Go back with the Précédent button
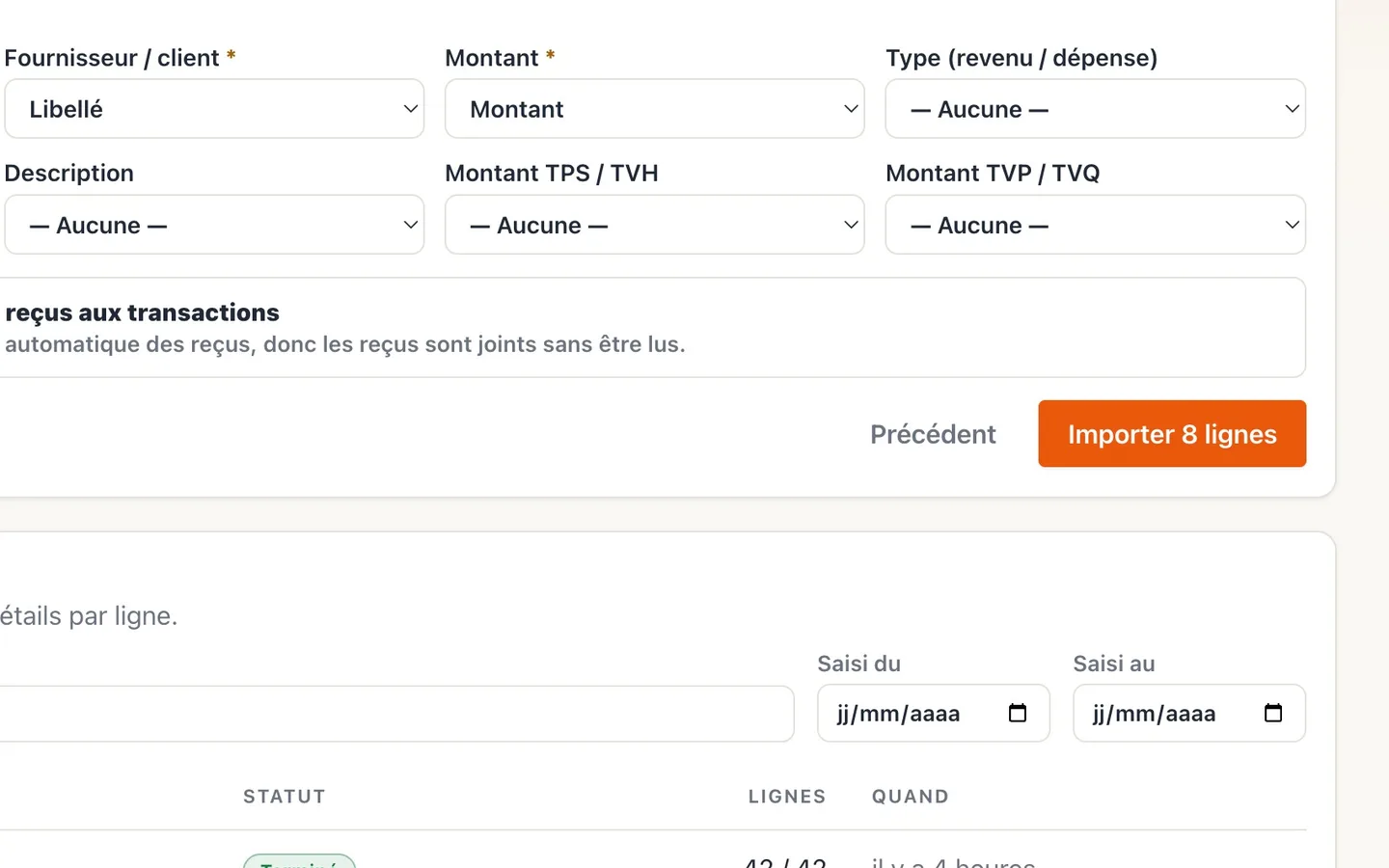Viewport: 1389px width, 868px height. [933, 434]
